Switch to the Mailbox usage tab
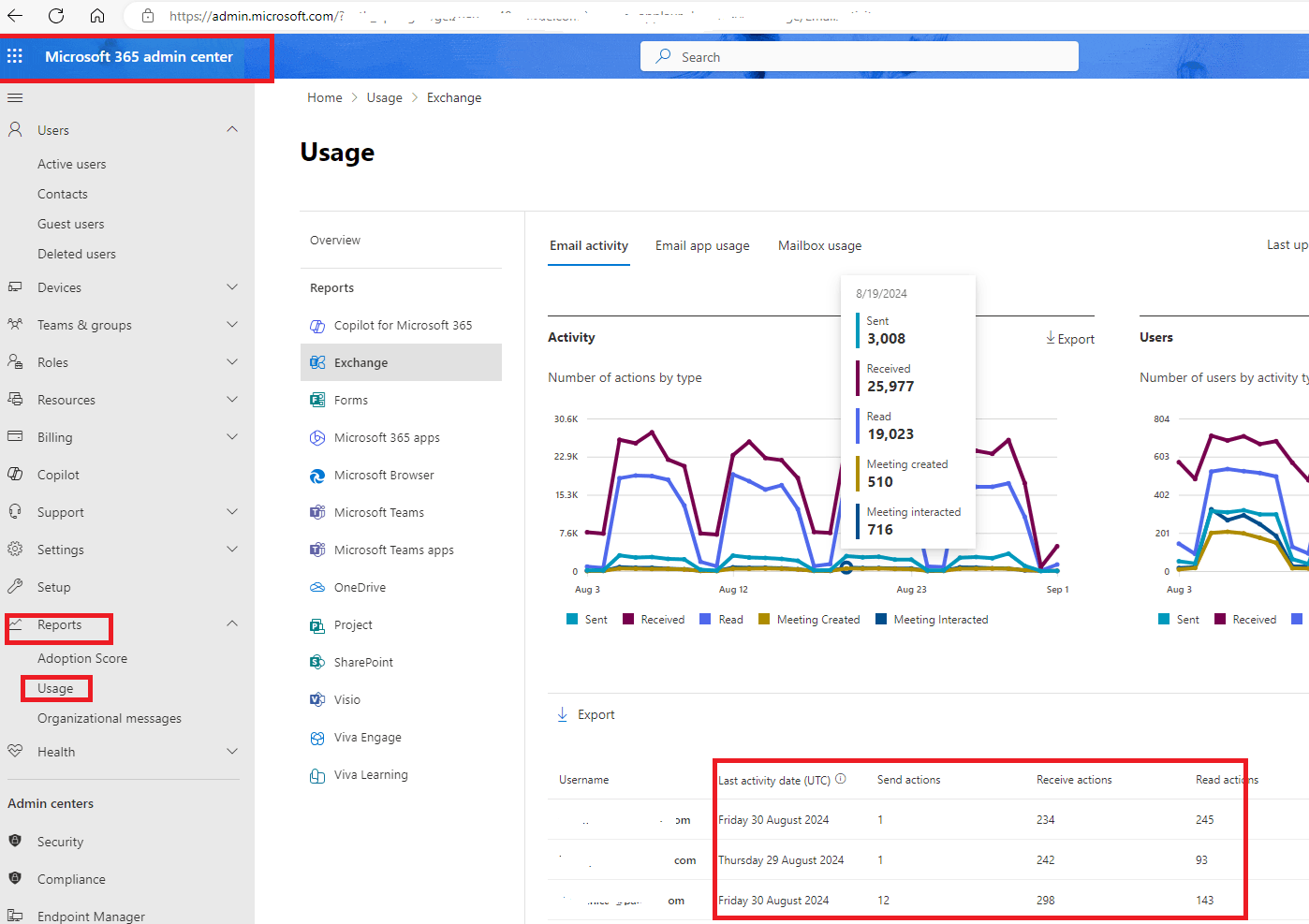This screenshot has height=924, width=1309. 820,246
